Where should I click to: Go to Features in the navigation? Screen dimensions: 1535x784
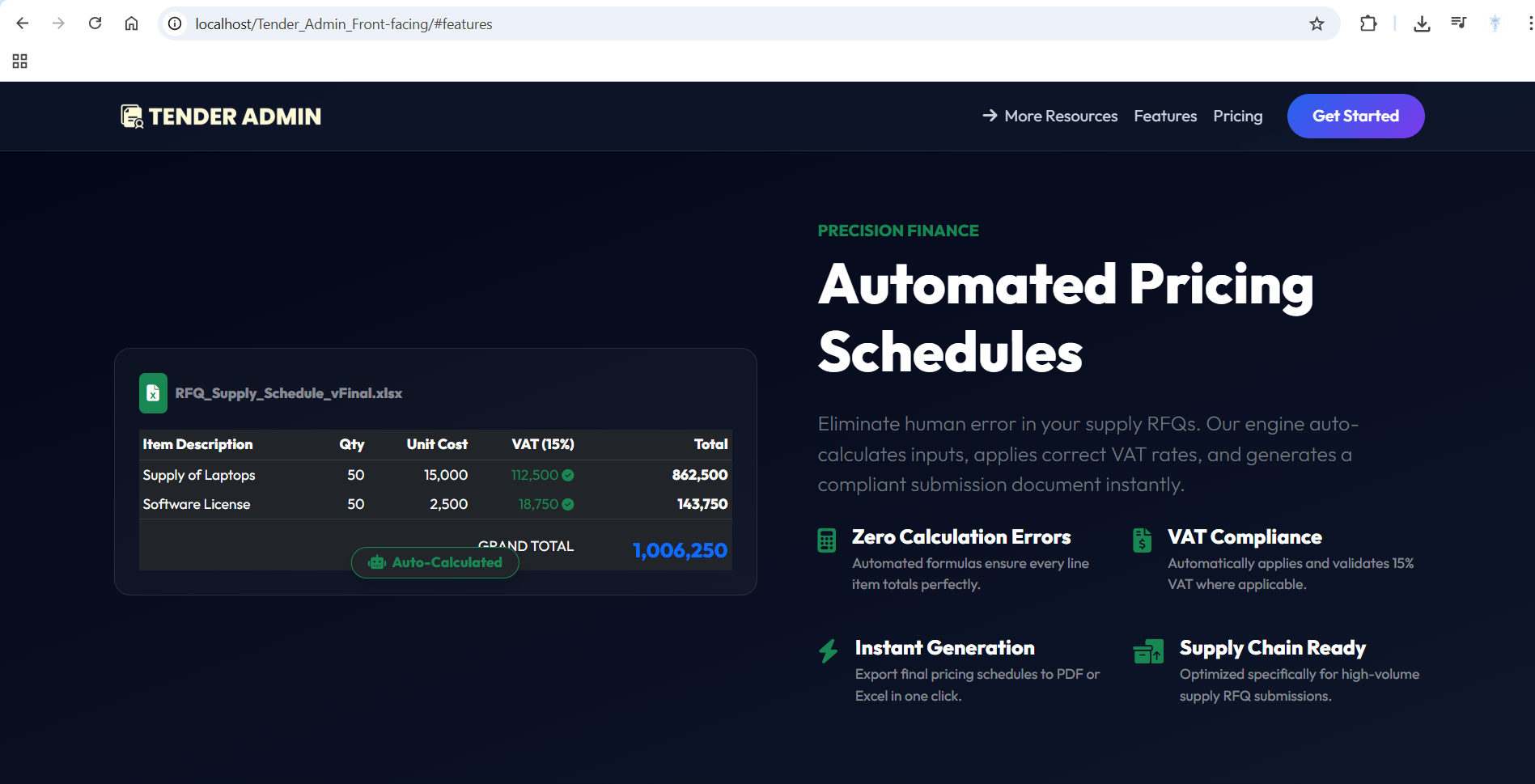[1164, 117]
